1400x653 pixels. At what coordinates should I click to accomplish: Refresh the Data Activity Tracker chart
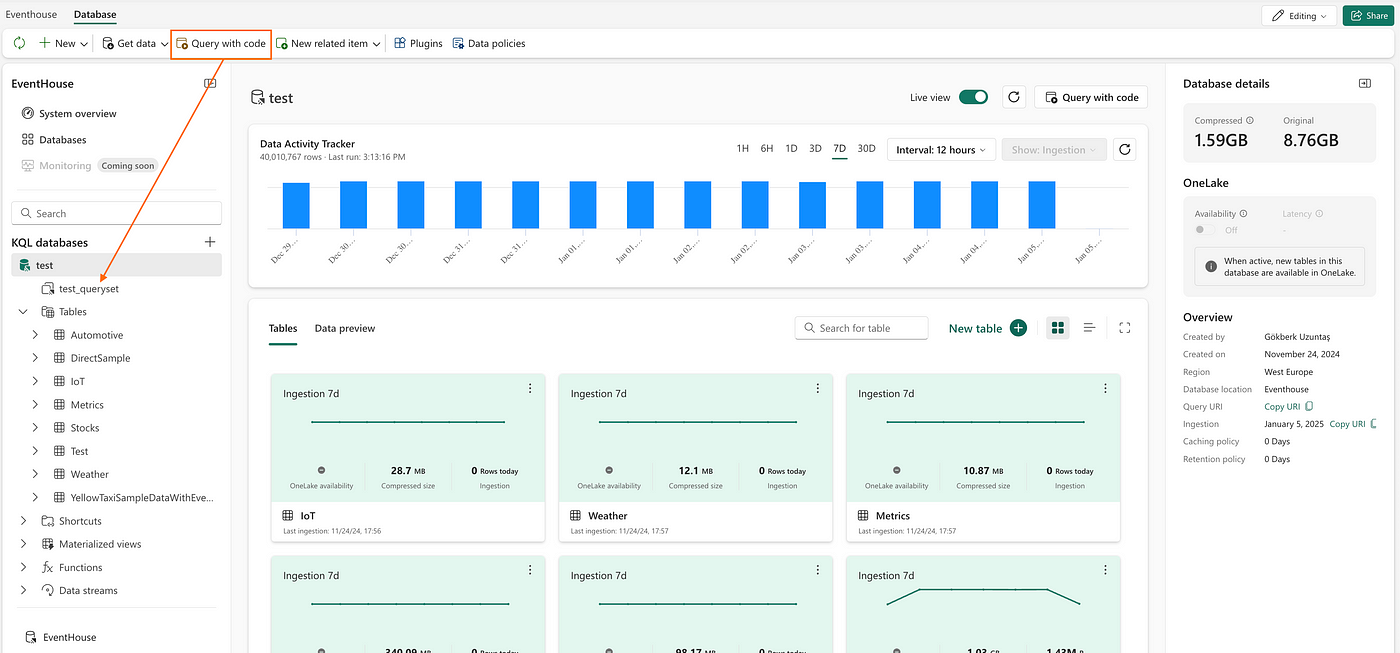(1125, 150)
